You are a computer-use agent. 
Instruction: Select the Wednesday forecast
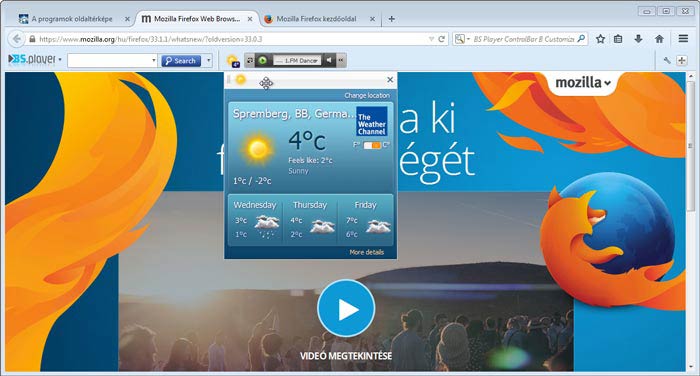[255, 219]
